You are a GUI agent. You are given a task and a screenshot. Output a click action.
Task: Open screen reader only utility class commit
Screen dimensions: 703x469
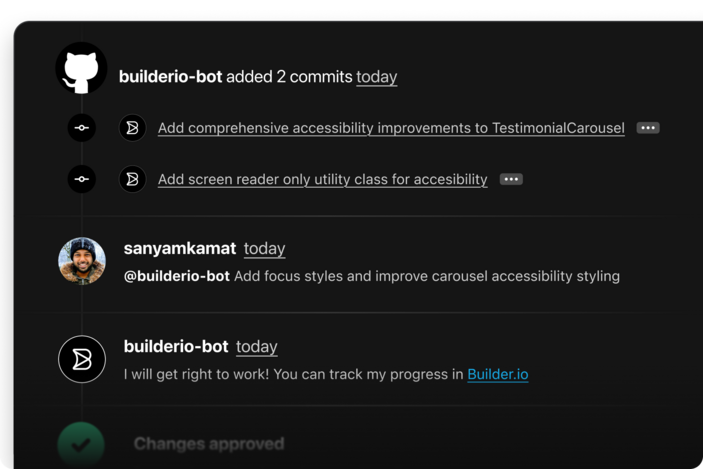(x=322, y=179)
